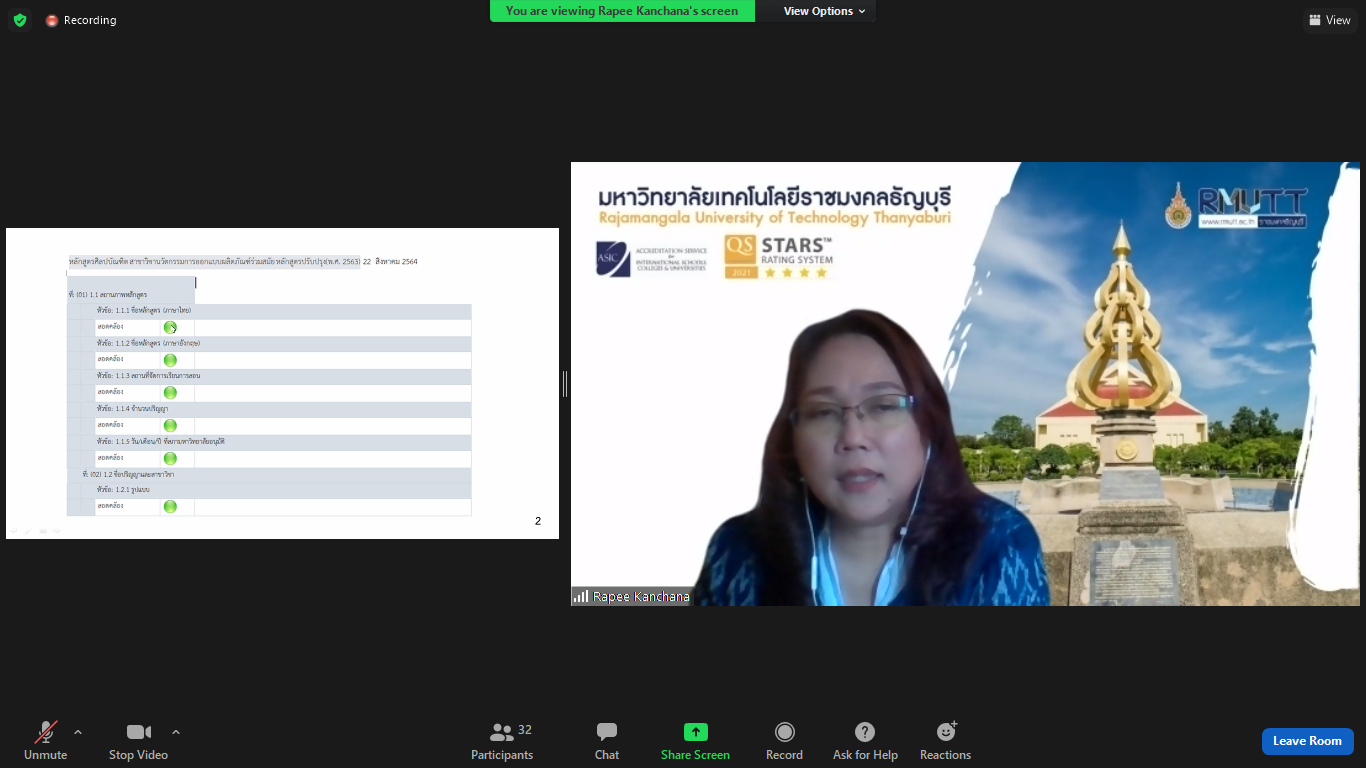Click the heading row '(02) 1.2'
The width and height of the screenshot is (1366, 768).
click(269, 475)
